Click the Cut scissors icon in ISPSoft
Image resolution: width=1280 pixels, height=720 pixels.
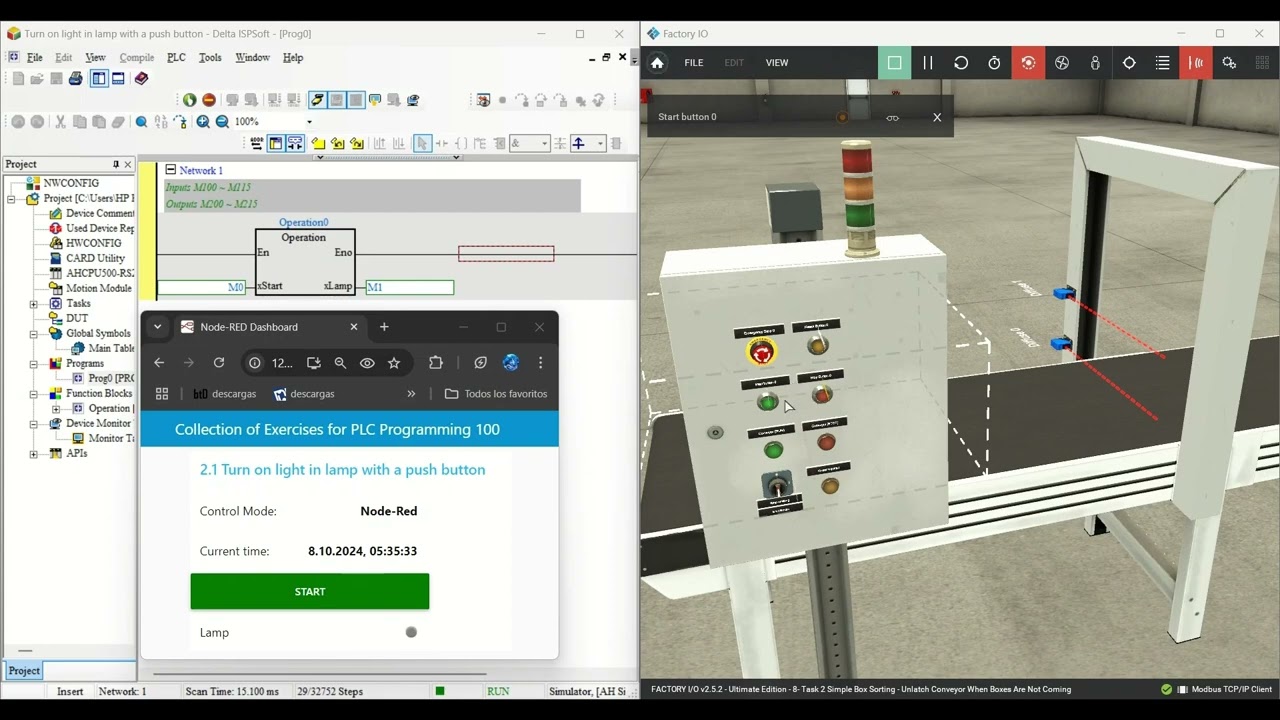tap(60, 122)
